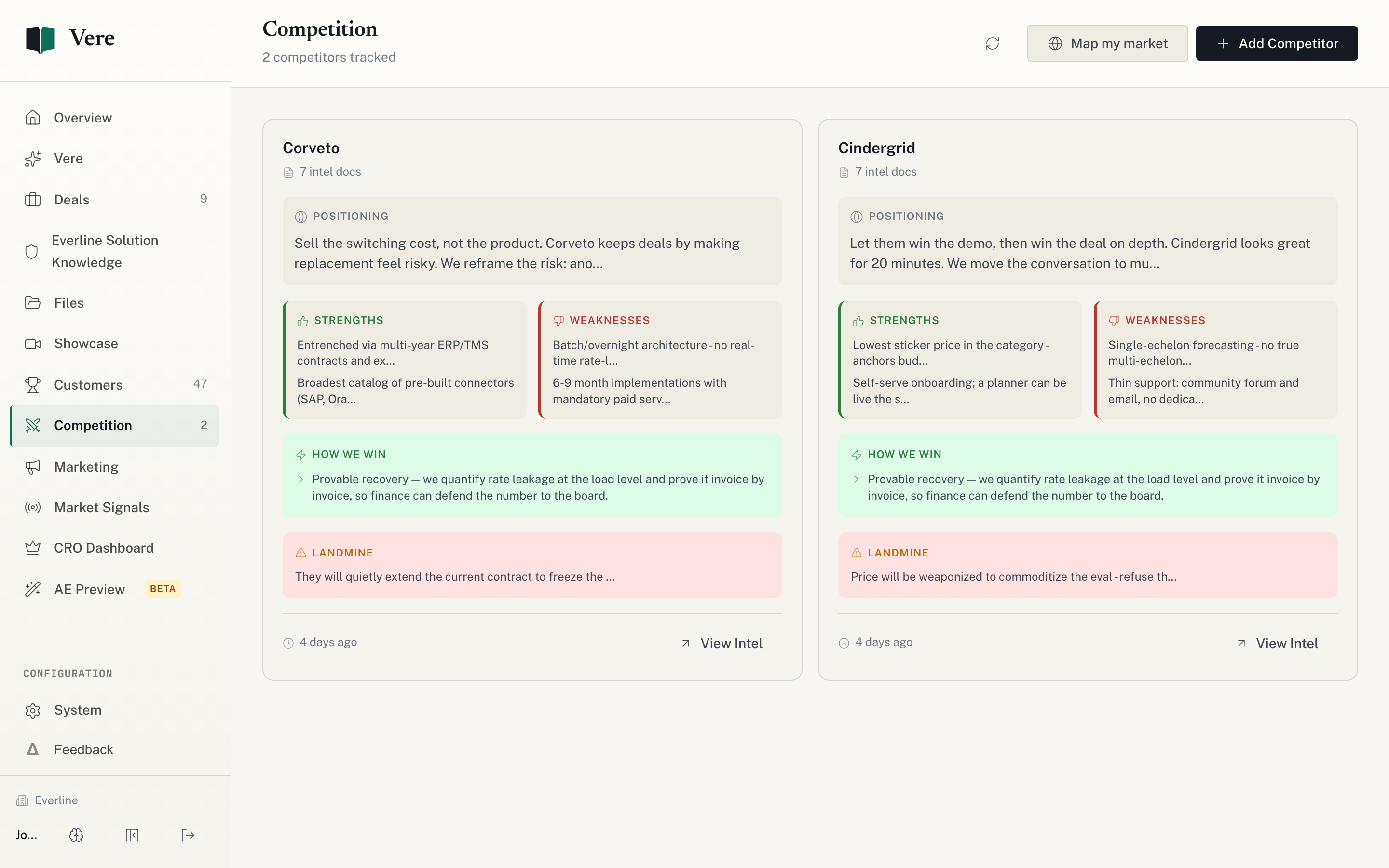Expand the Cindergrid How We Win chevron

click(857, 479)
